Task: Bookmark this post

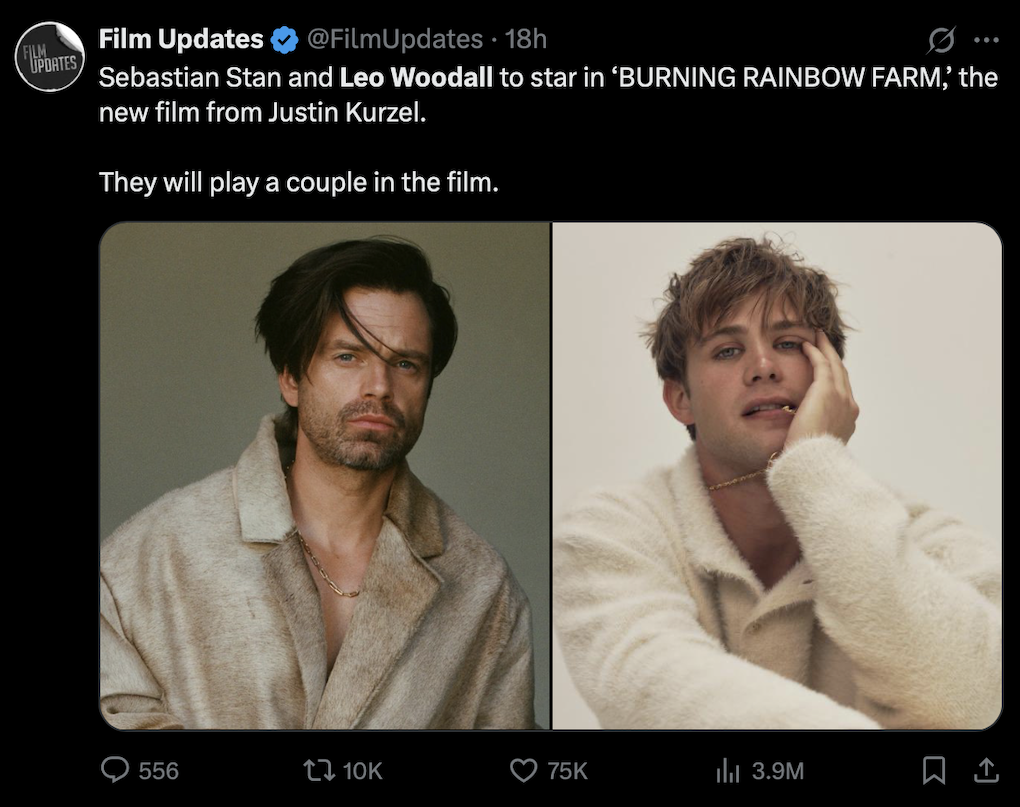Action: click(933, 770)
